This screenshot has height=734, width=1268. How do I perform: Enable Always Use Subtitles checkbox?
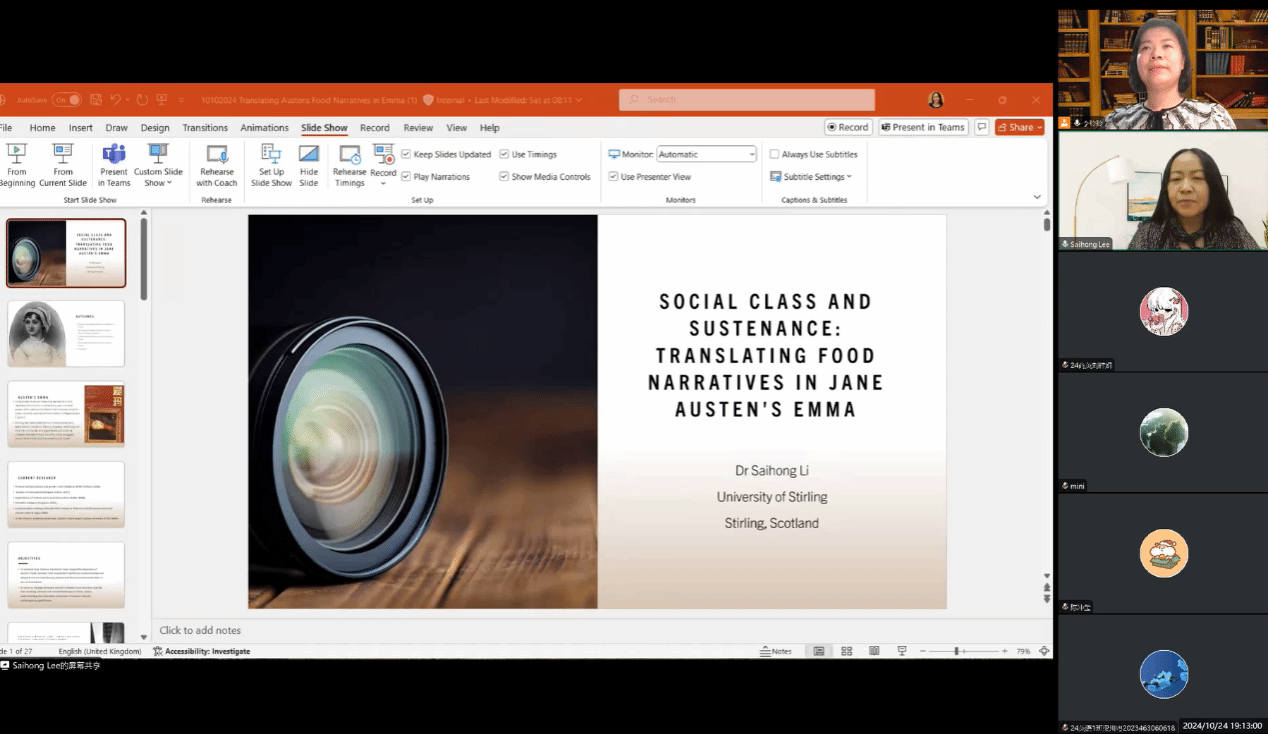click(x=775, y=155)
